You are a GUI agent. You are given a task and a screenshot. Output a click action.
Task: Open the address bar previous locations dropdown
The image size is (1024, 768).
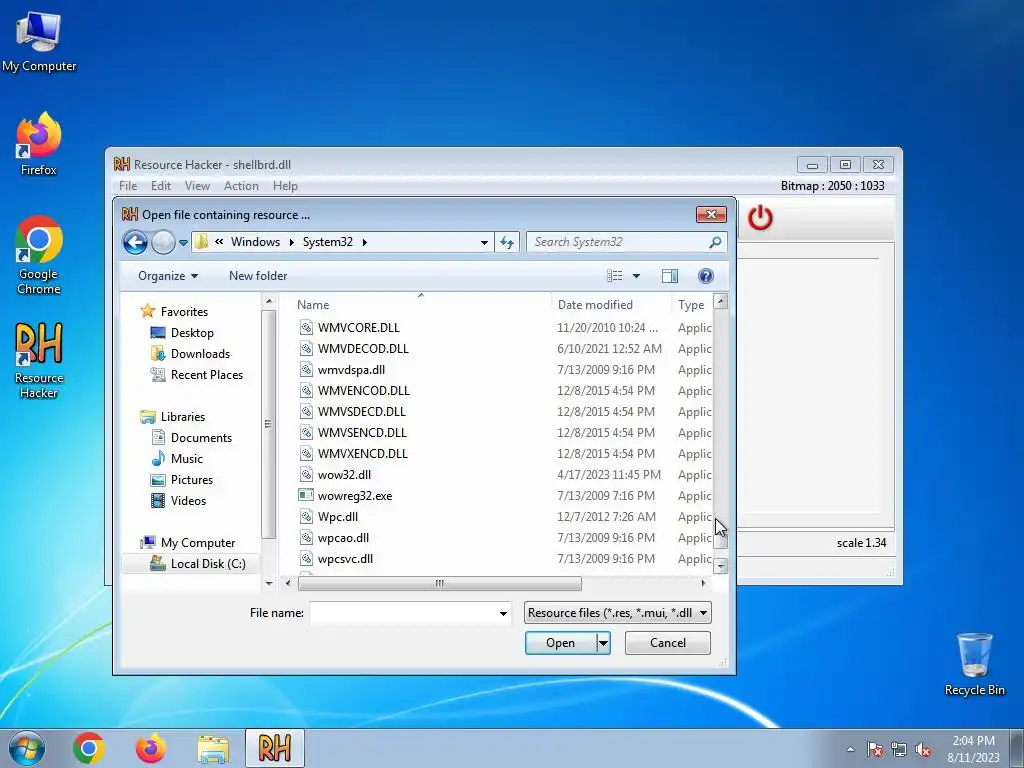[484, 242]
